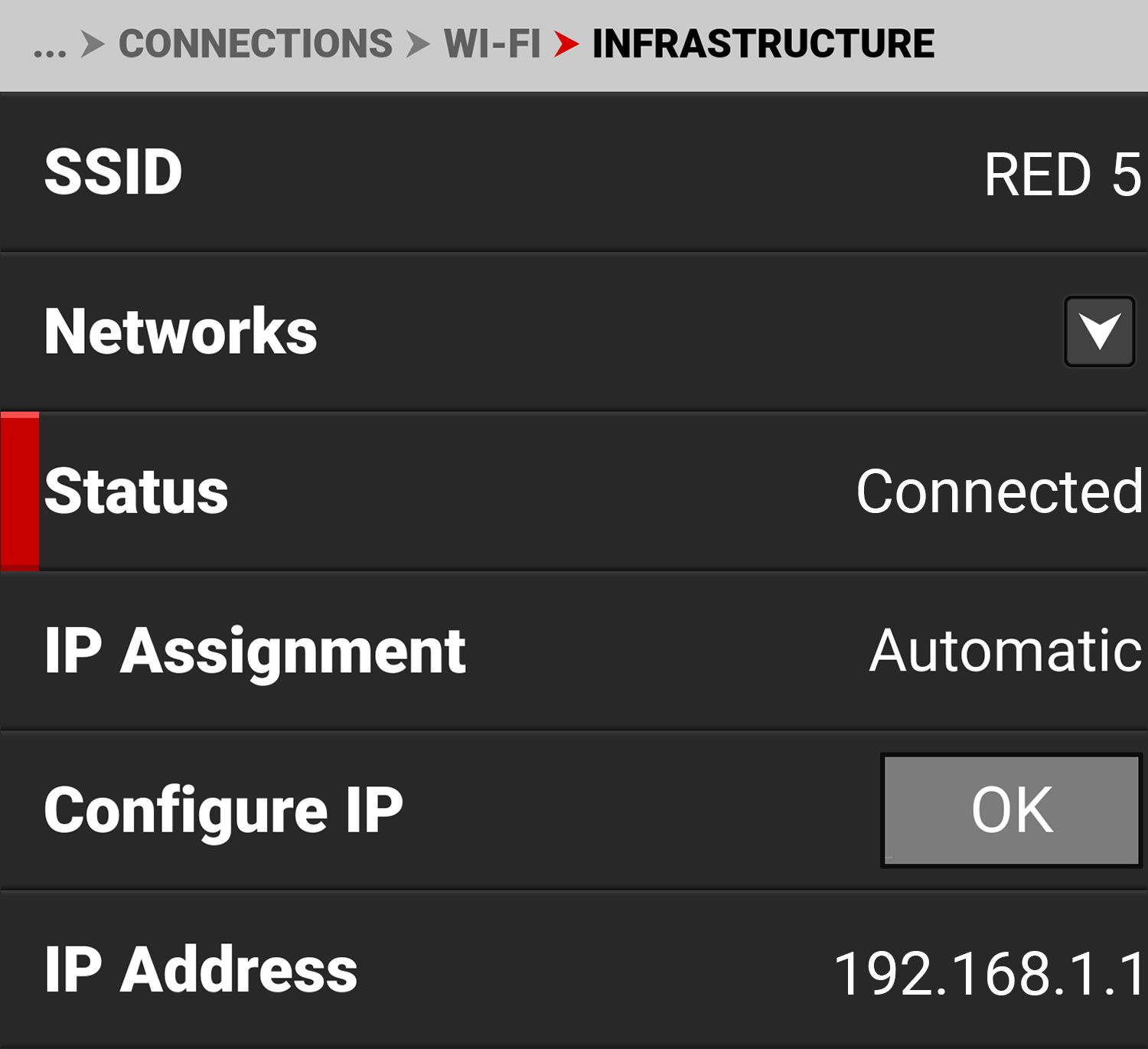Screen dimensions: 1148x1049
Task: Click the INFRASTRUCTURE breadcrumb title
Action: (x=763, y=44)
